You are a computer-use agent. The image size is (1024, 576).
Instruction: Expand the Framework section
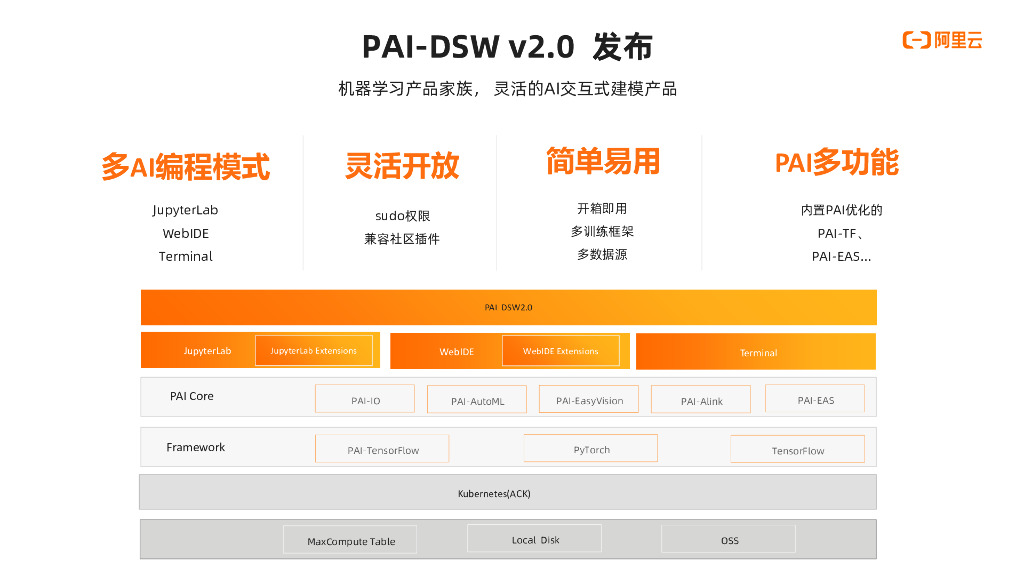pyautogui.click(x=194, y=448)
